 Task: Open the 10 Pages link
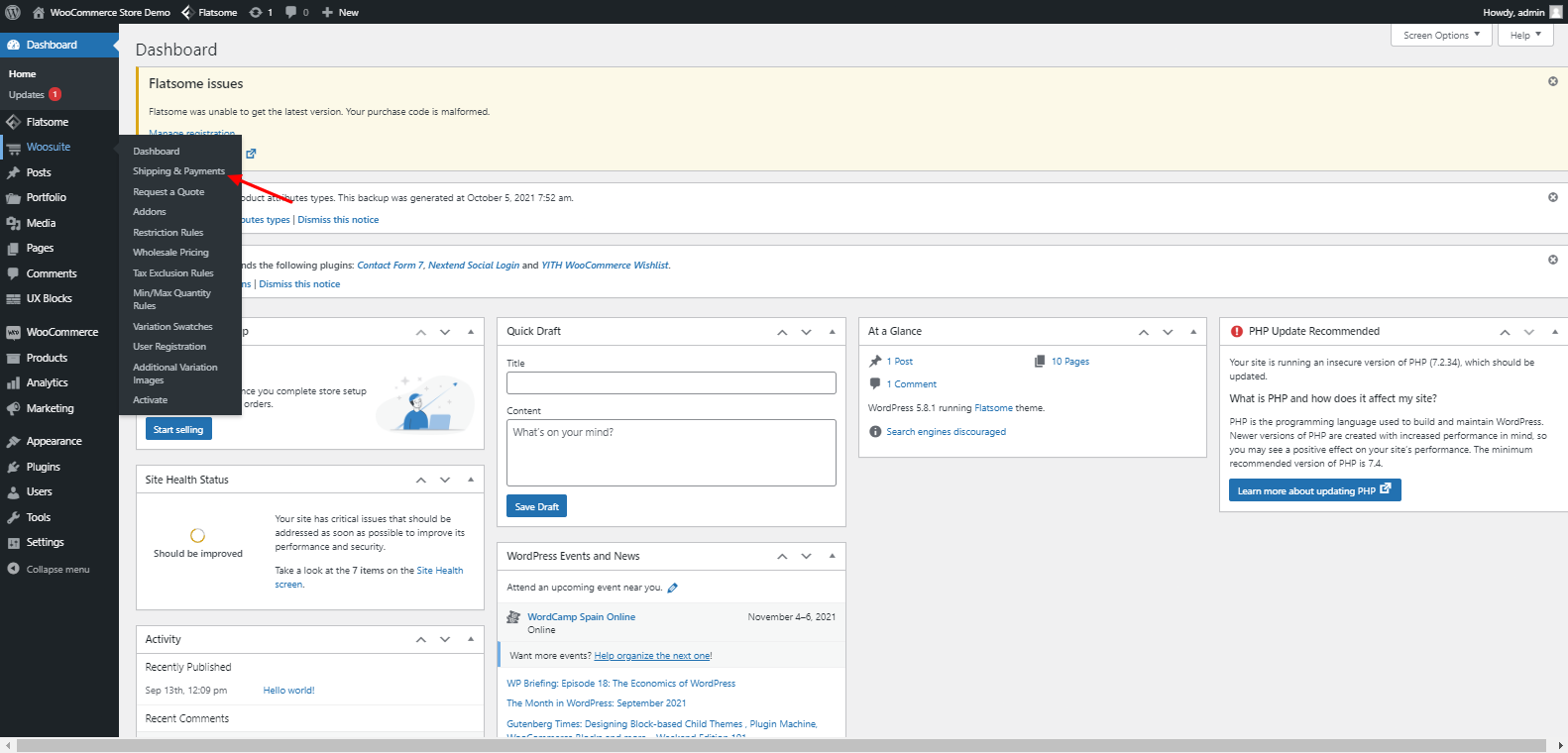[1069, 362]
